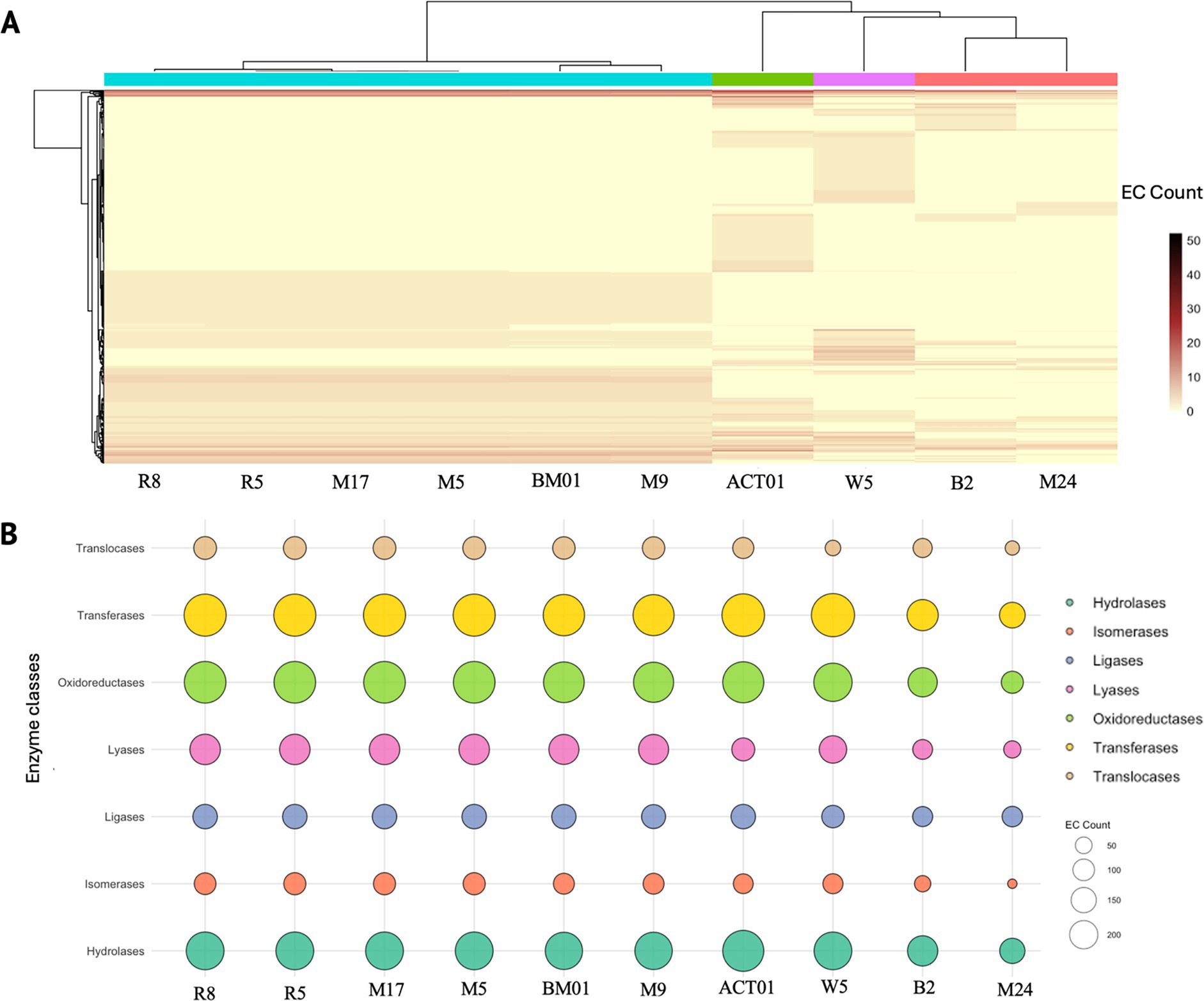The width and height of the screenshot is (1204, 1001).
Task: Click the Isomerases y-axis label
Action: coord(115,884)
